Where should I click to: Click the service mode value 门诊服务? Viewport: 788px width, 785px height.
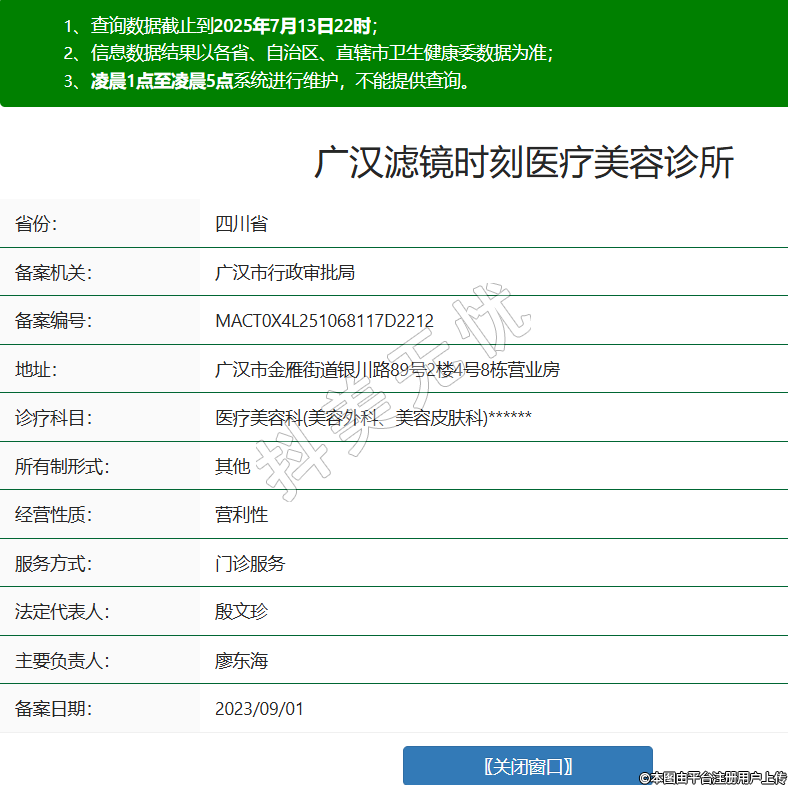click(x=250, y=564)
